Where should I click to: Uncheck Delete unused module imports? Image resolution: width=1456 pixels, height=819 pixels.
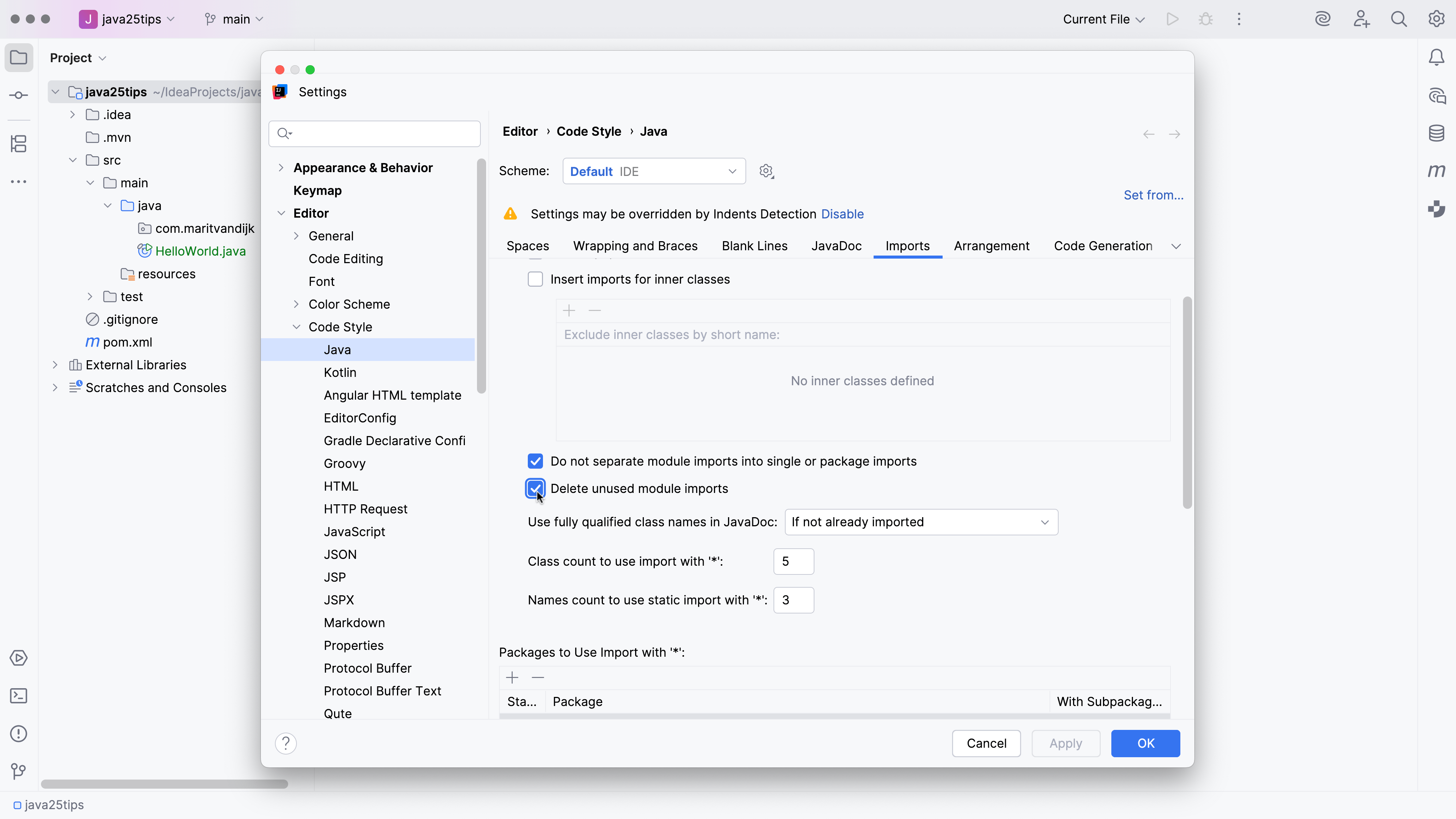tap(535, 488)
